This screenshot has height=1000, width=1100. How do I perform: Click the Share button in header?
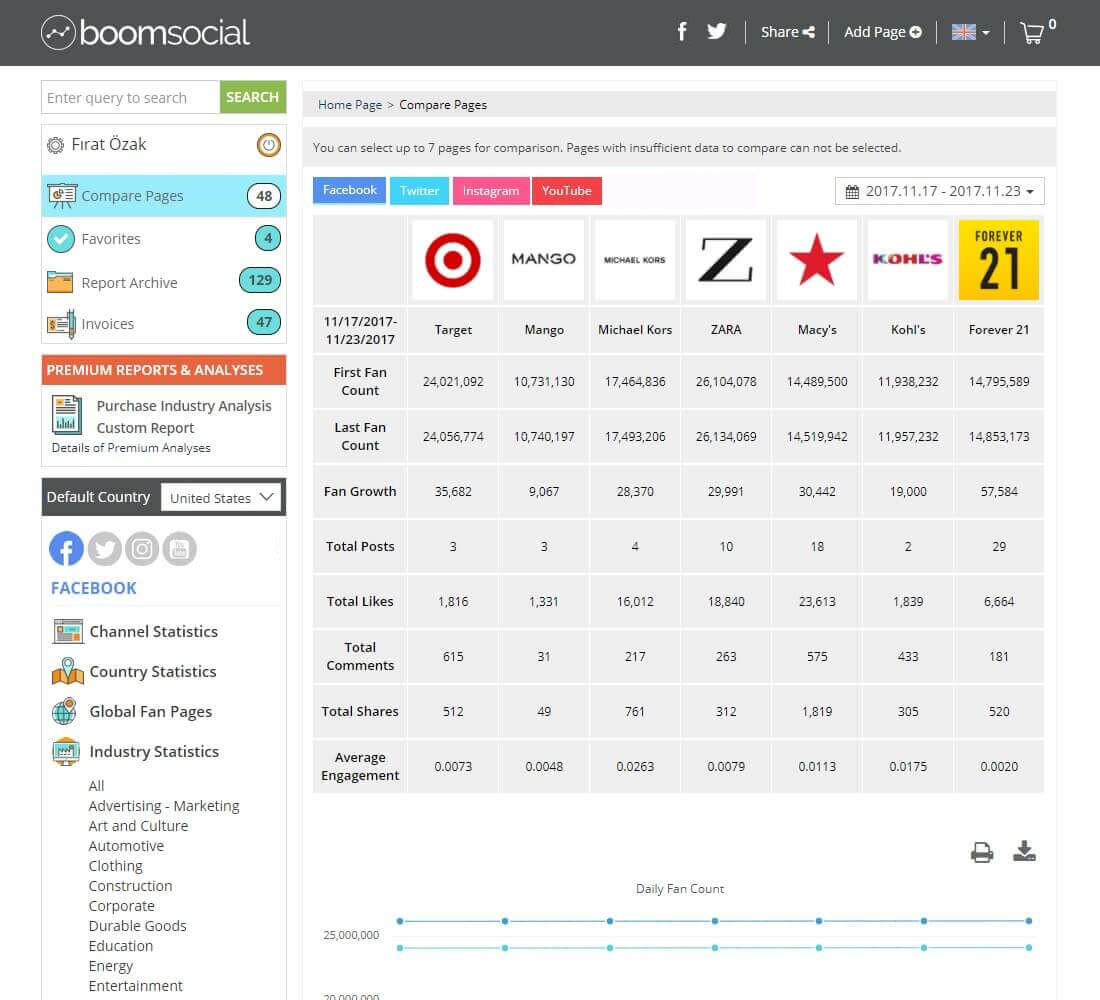(x=787, y=32)
